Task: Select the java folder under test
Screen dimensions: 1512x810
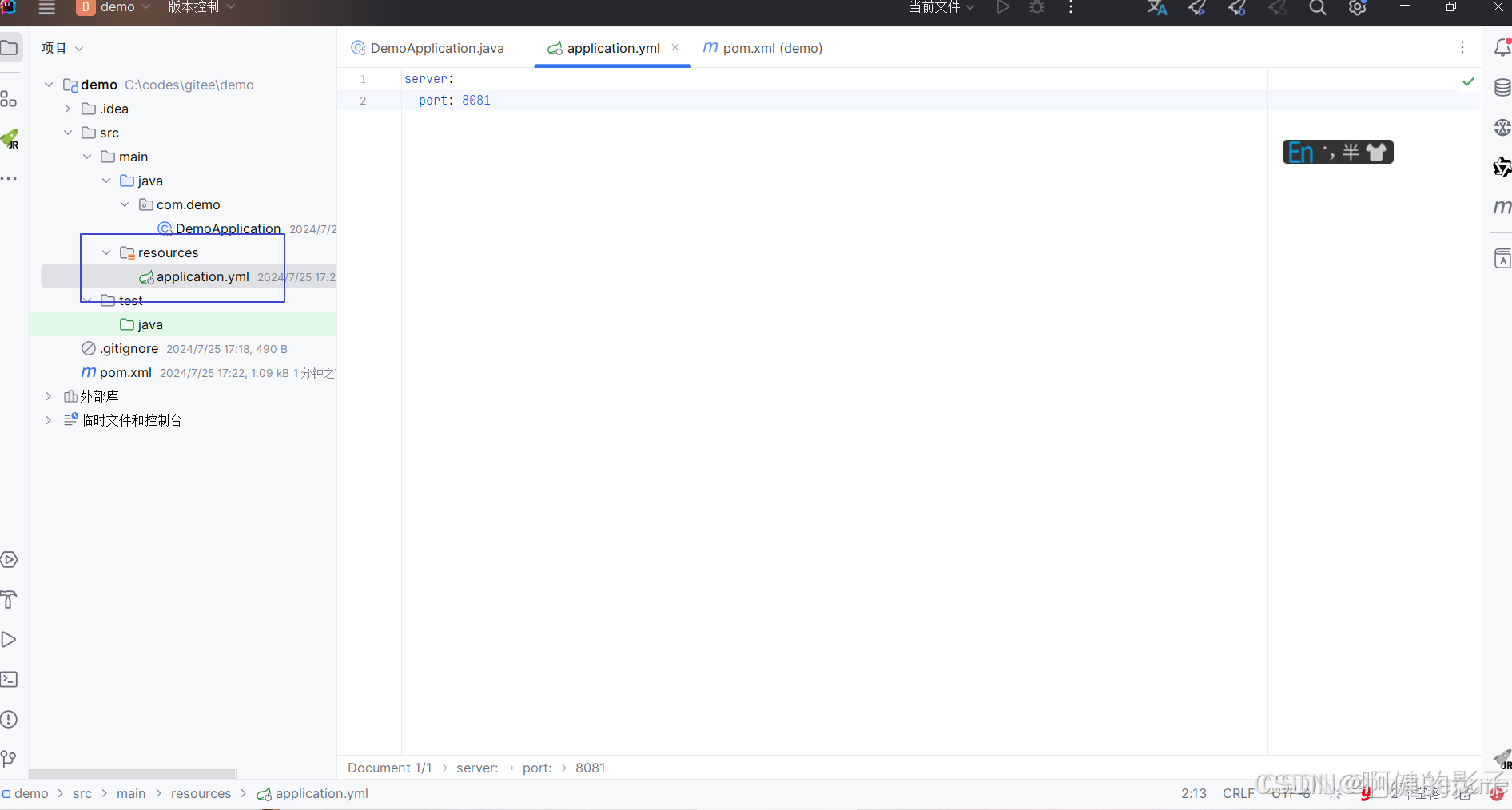Action: 149,324
